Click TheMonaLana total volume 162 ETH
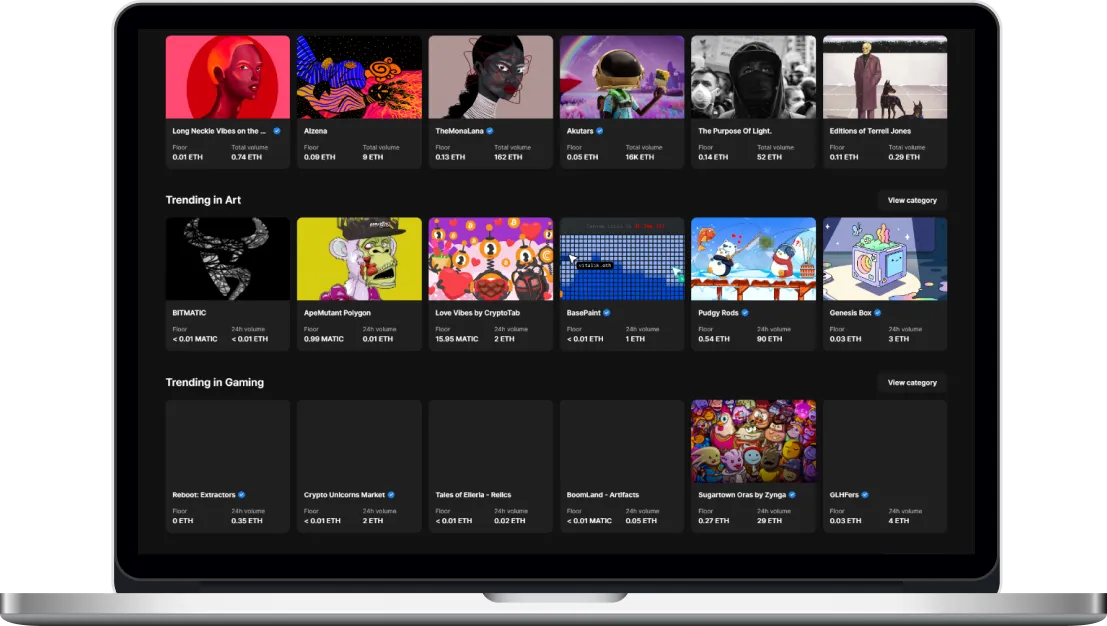 [508, 157]
